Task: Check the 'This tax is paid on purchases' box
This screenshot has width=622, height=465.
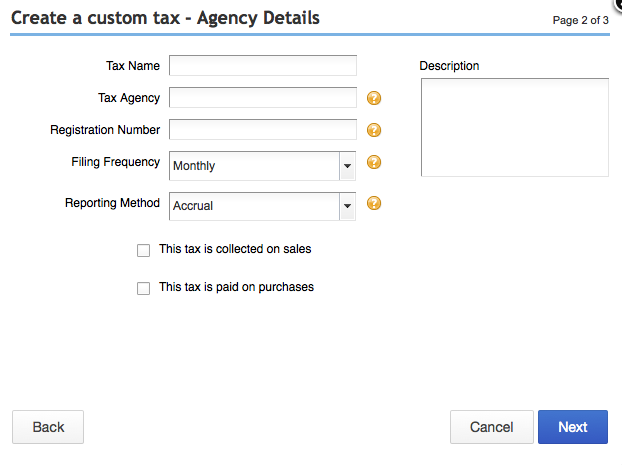Action: [144, 289]
